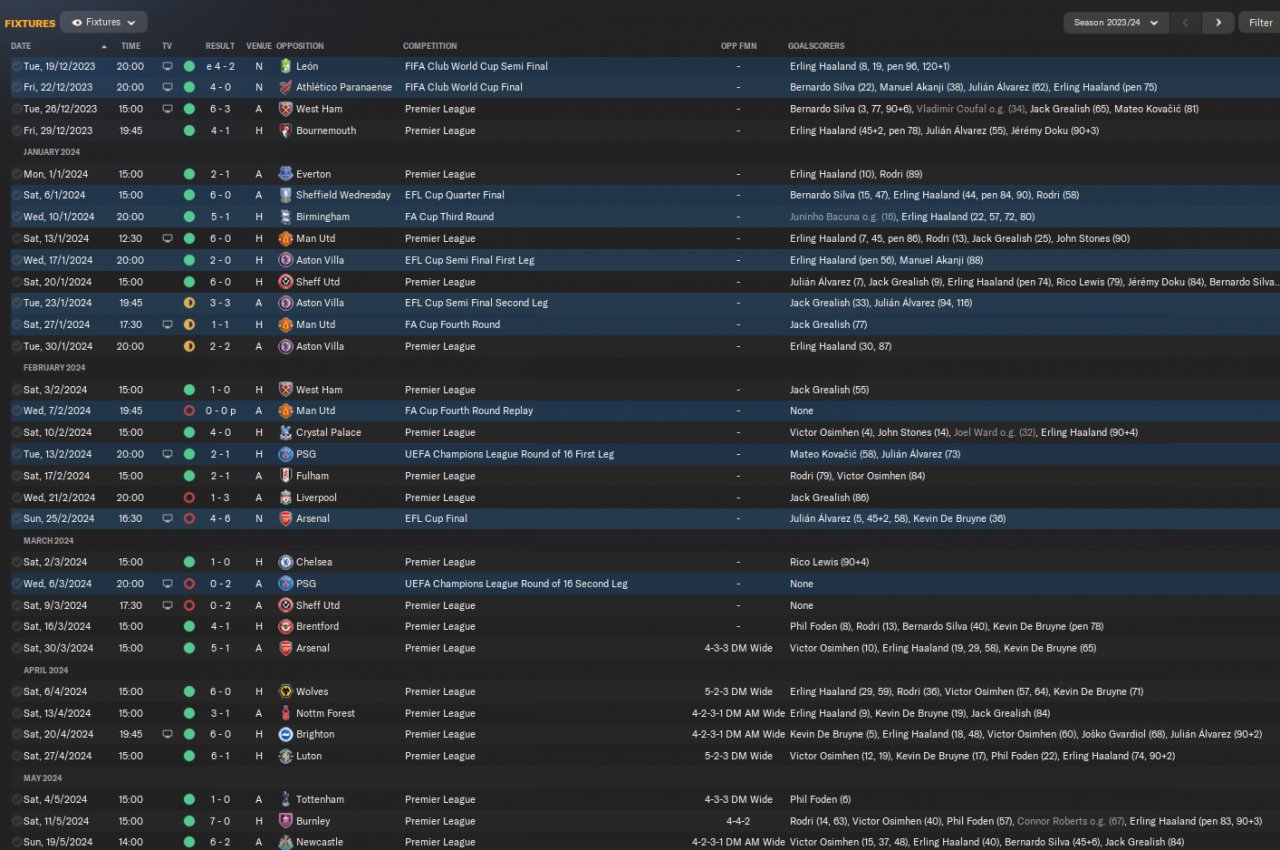Click the Nottm Forest club badge
The width and height of the screenshot is (1280, 850).
[x=285, y=714]
